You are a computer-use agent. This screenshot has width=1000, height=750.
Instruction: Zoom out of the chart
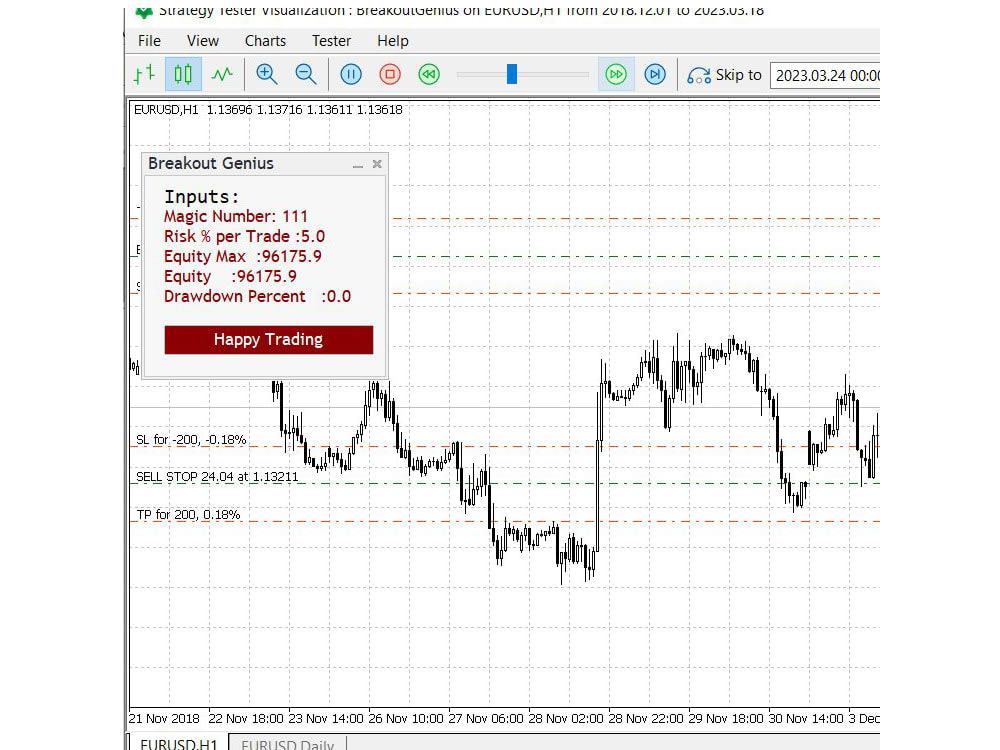306,74
